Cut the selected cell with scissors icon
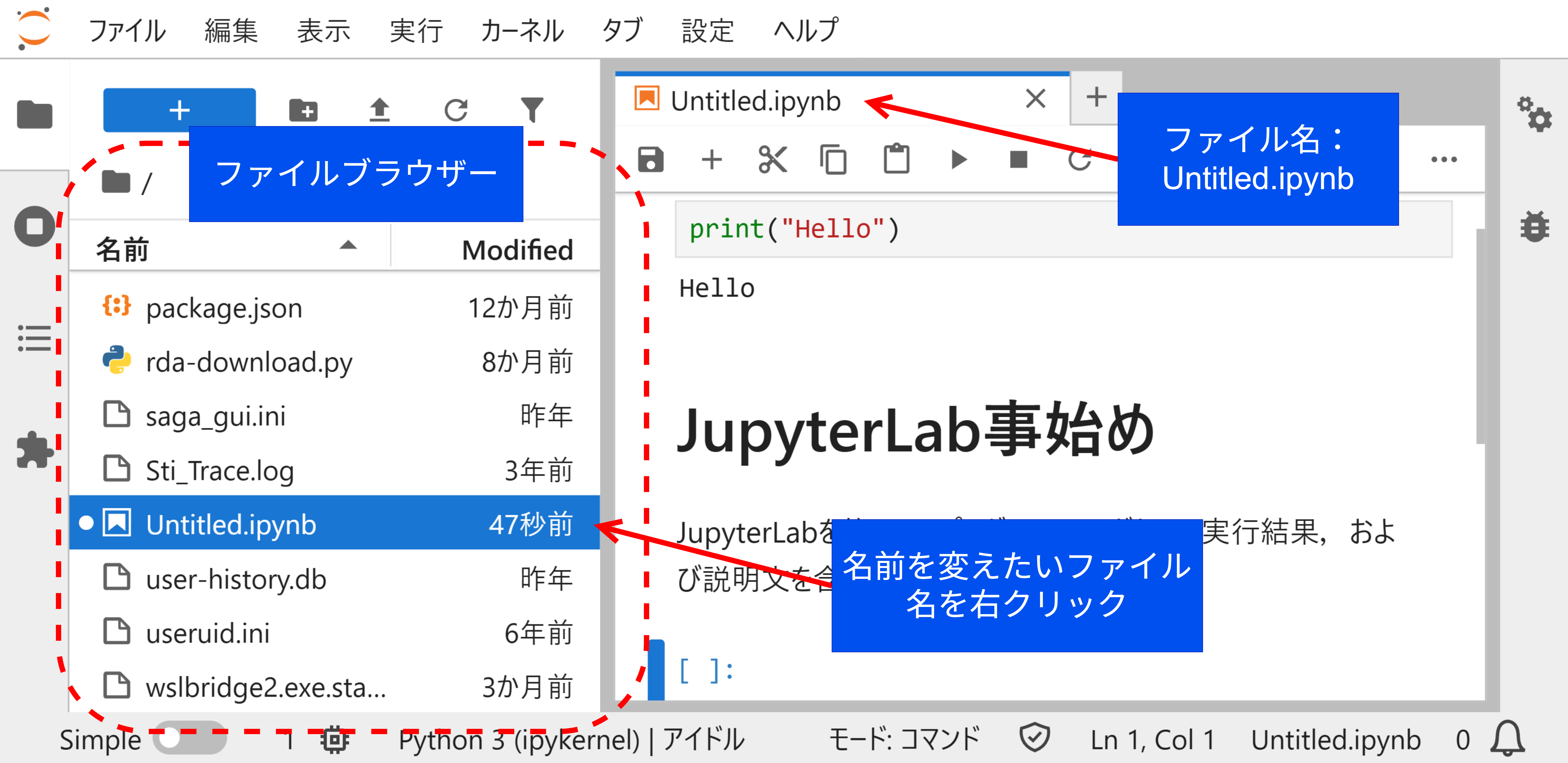1568x763 pixels. click(x=772, y=159)
